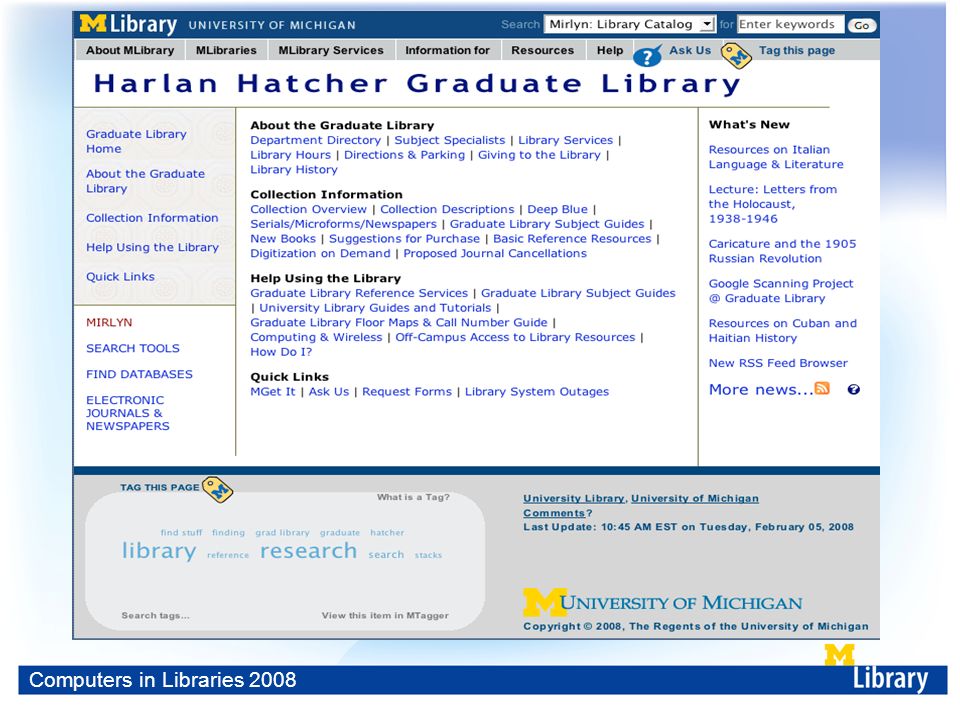The width and height of the screenshot is (960, 720).
Task: Click SEARCH TOOLS in the sidebar
Action: click(133, 348)
